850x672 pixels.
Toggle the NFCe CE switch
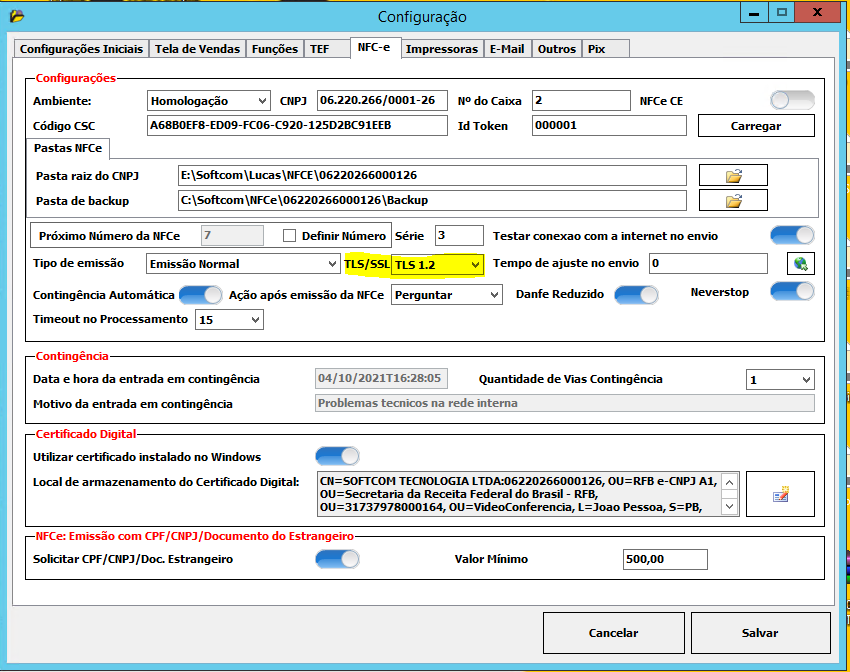(791, 101)
